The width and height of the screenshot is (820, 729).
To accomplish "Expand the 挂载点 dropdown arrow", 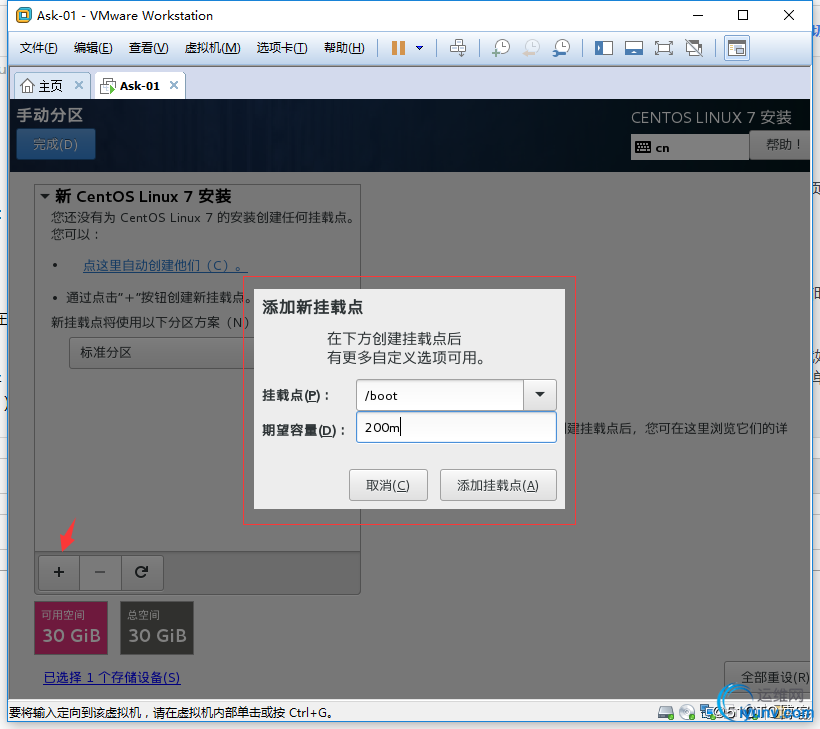I will [x=540, y=395].
